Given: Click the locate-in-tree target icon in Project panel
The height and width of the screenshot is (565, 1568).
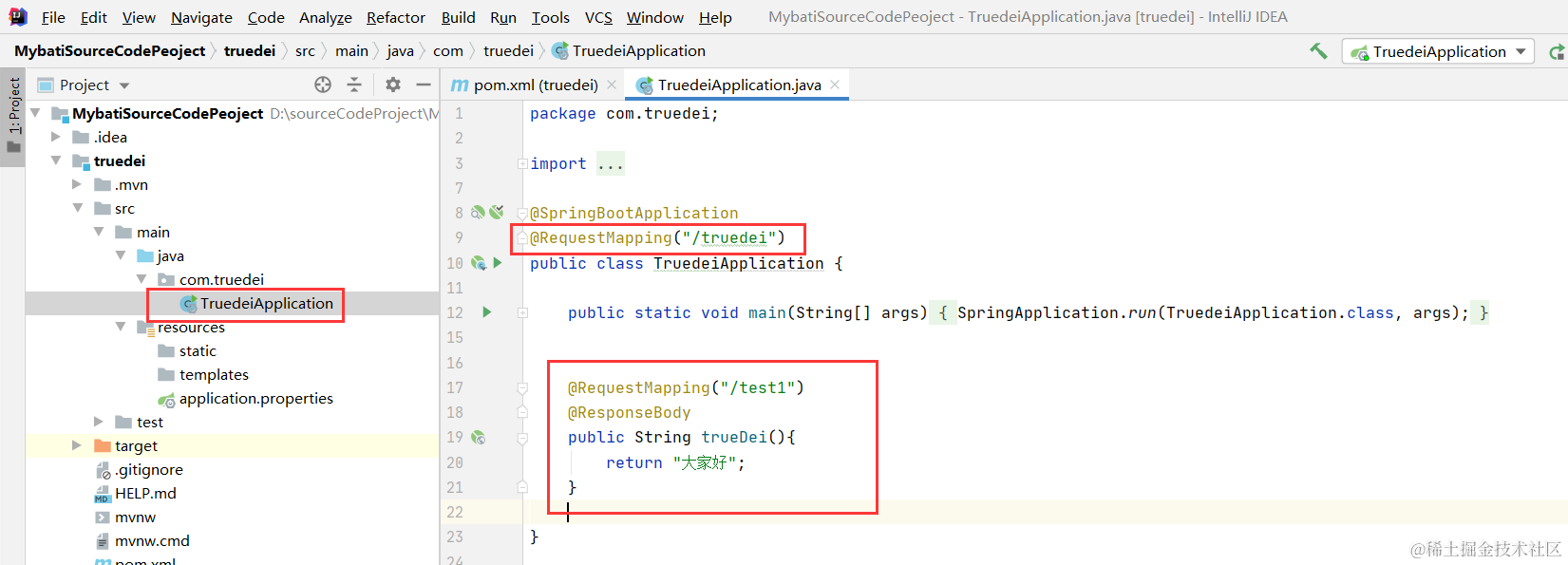Looking at the screenshot, I should [x=323, y=85].
